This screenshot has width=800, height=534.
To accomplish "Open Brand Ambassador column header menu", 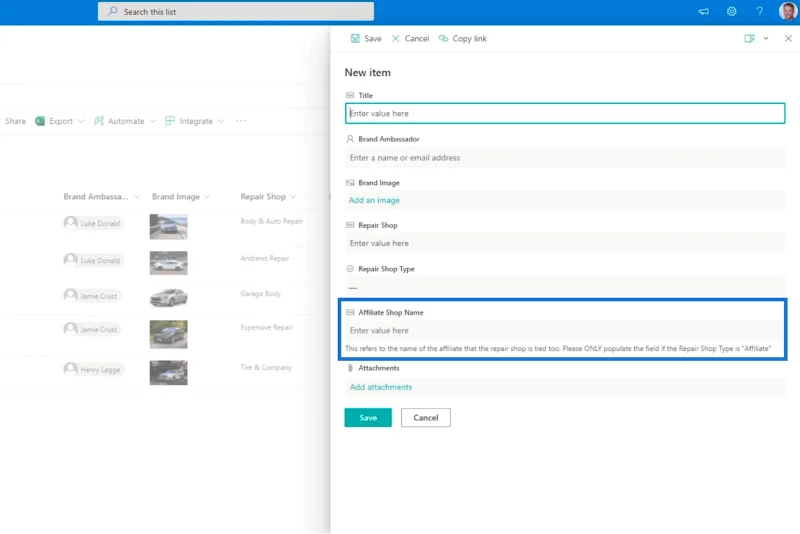I will pyautogui.click(x=101, y=196).
